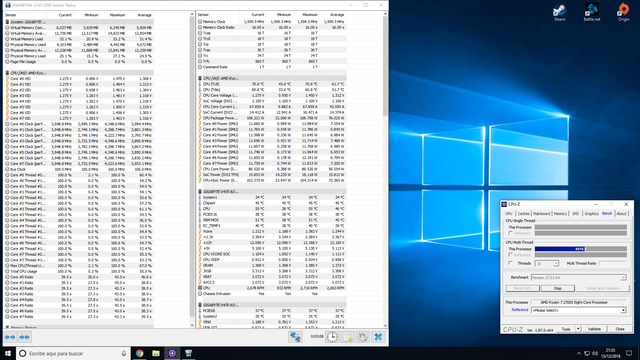Select CPU (Tctl) temperature row
This screenshot has height=360, width=640.
pyautogui.click(x=272, y=84)
